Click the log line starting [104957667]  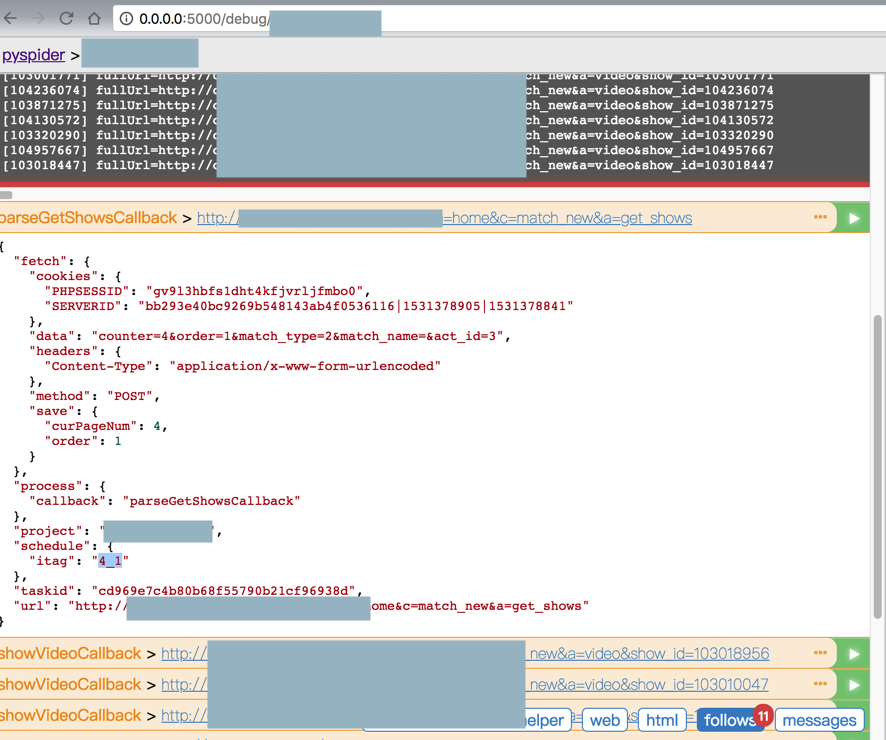[x=388, y=150]
